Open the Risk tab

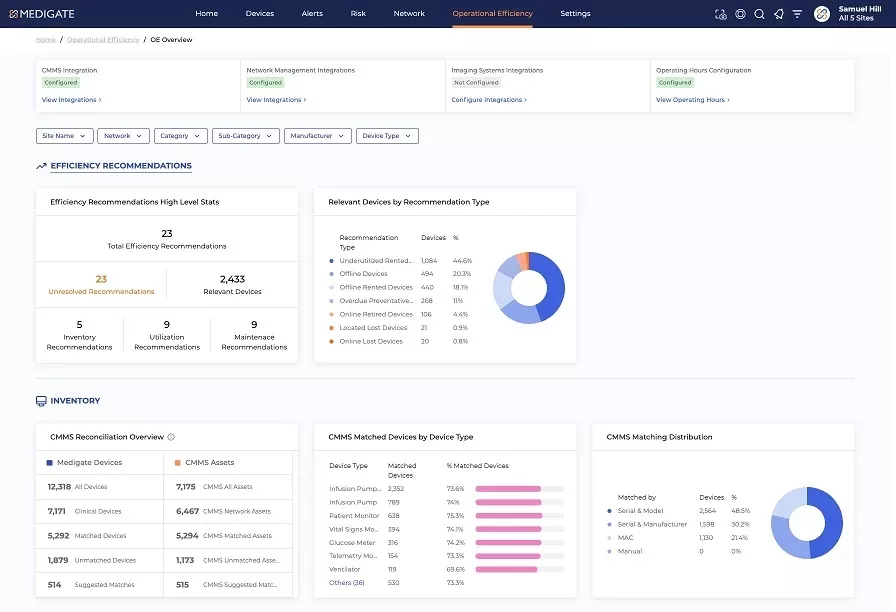pyautogui.click(x=358, y=13)
